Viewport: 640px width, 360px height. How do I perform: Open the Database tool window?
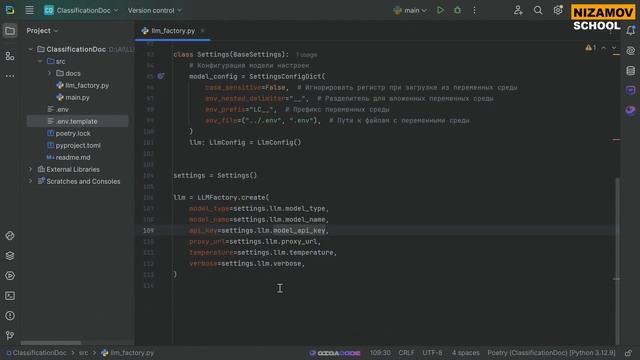click(x=631, y=71)
